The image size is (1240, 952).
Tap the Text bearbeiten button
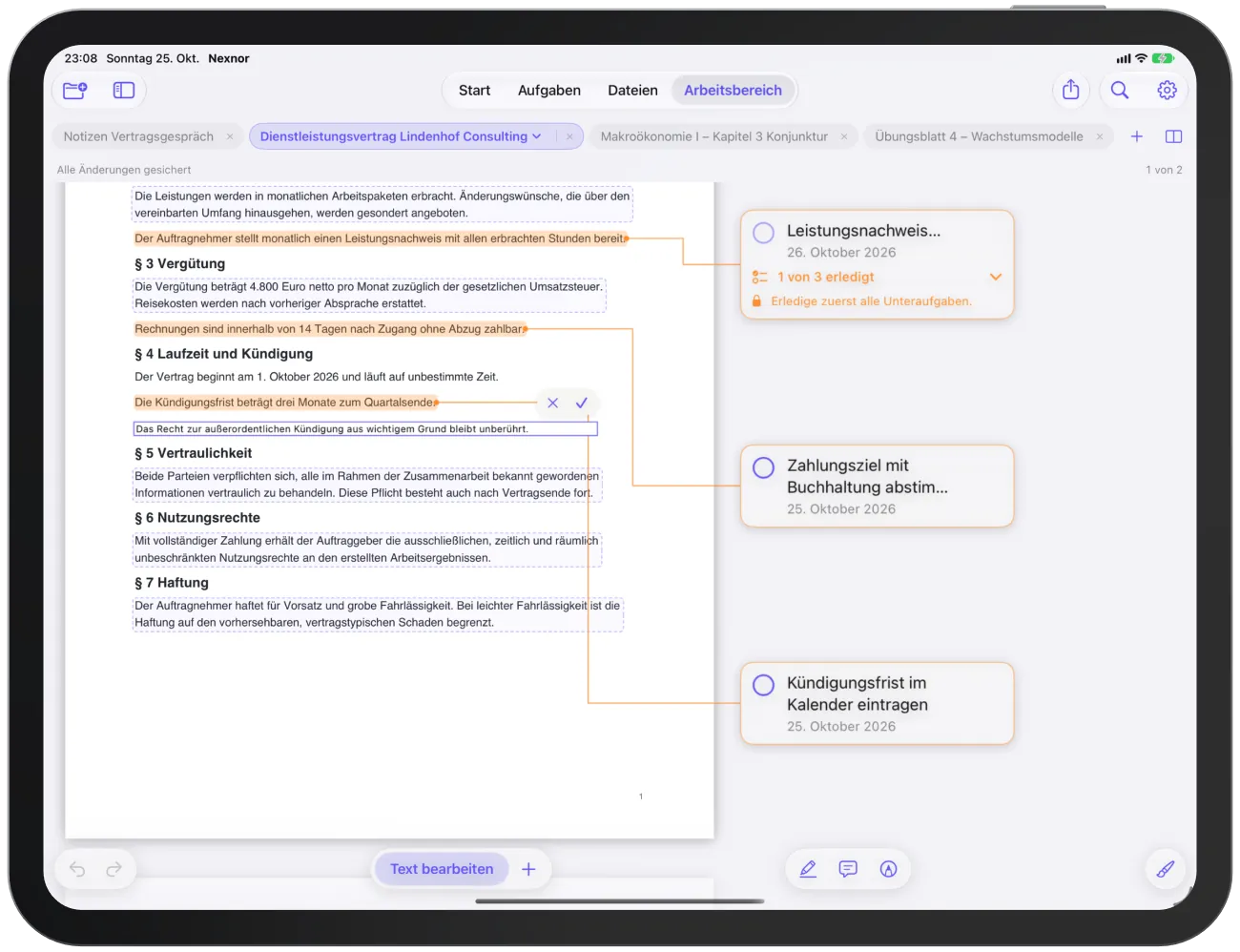[442, 869]
